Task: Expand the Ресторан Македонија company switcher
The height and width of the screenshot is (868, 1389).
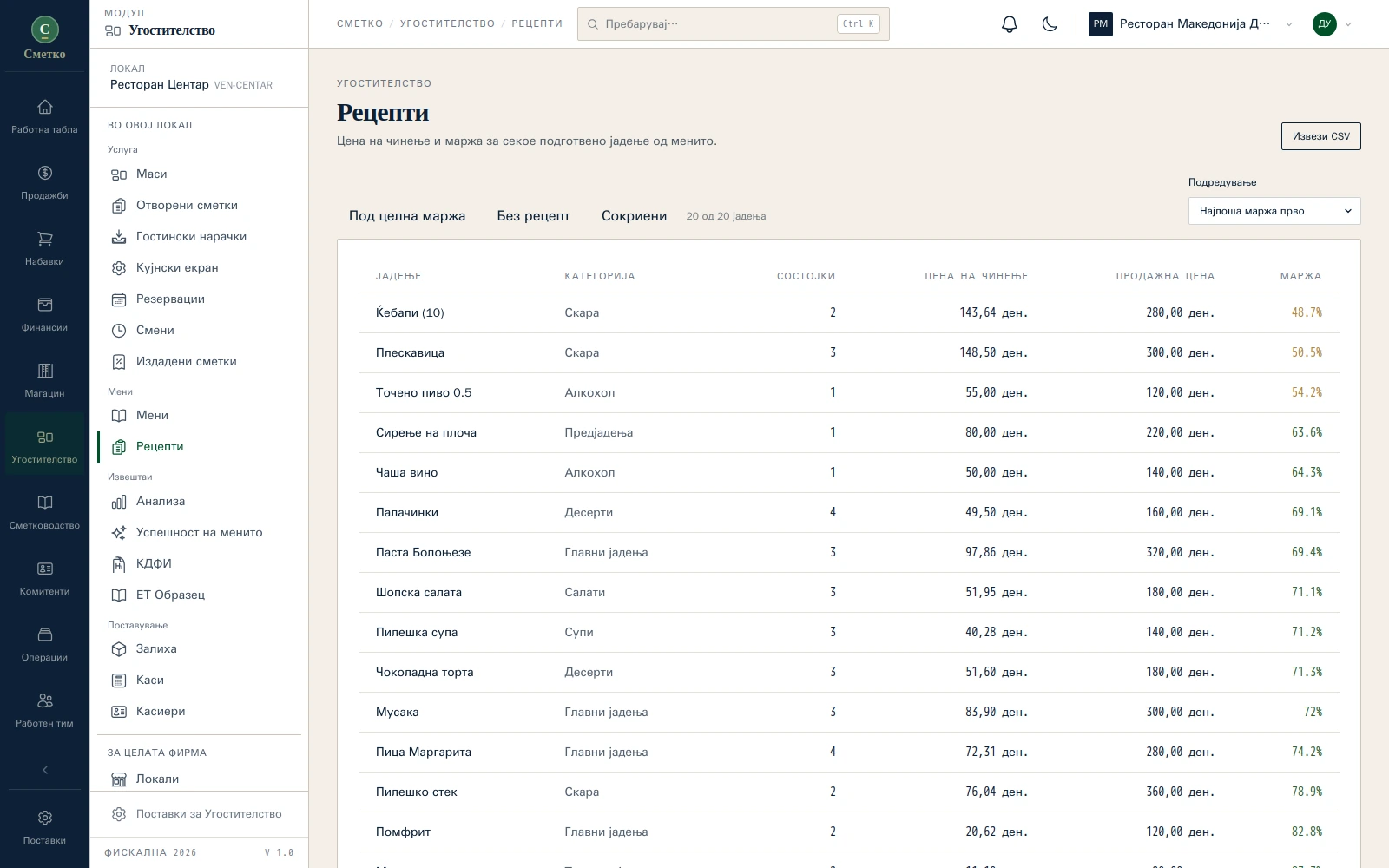Action: click(x=1191, y=24)
